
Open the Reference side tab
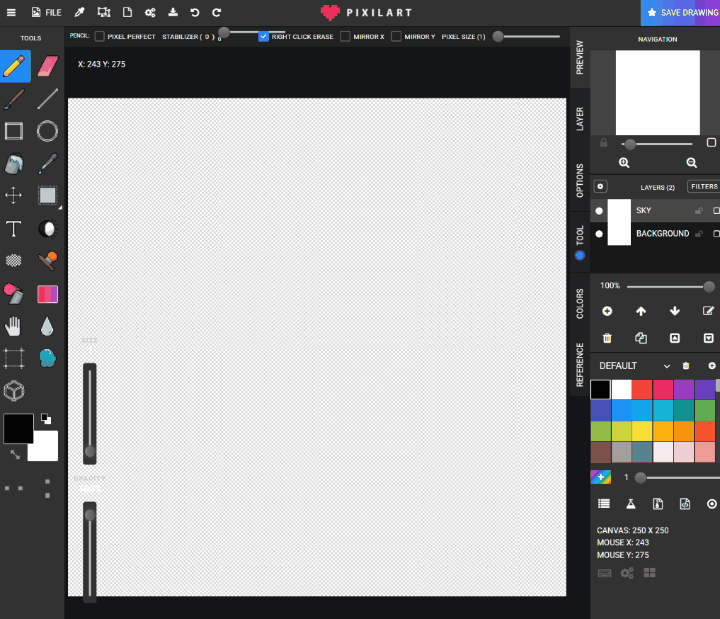tap(580, 365)
